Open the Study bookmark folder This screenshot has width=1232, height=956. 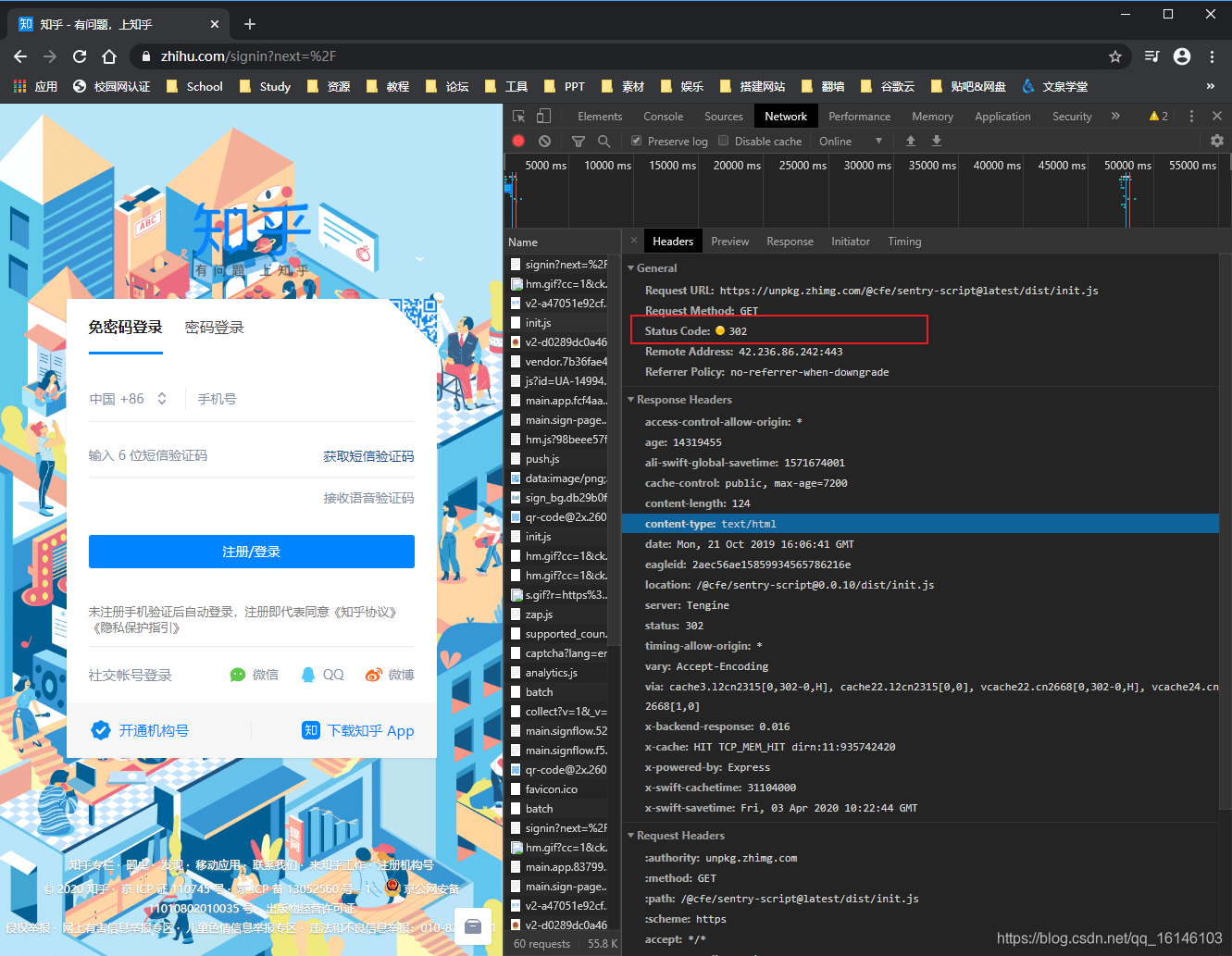[x=265, y=86]
